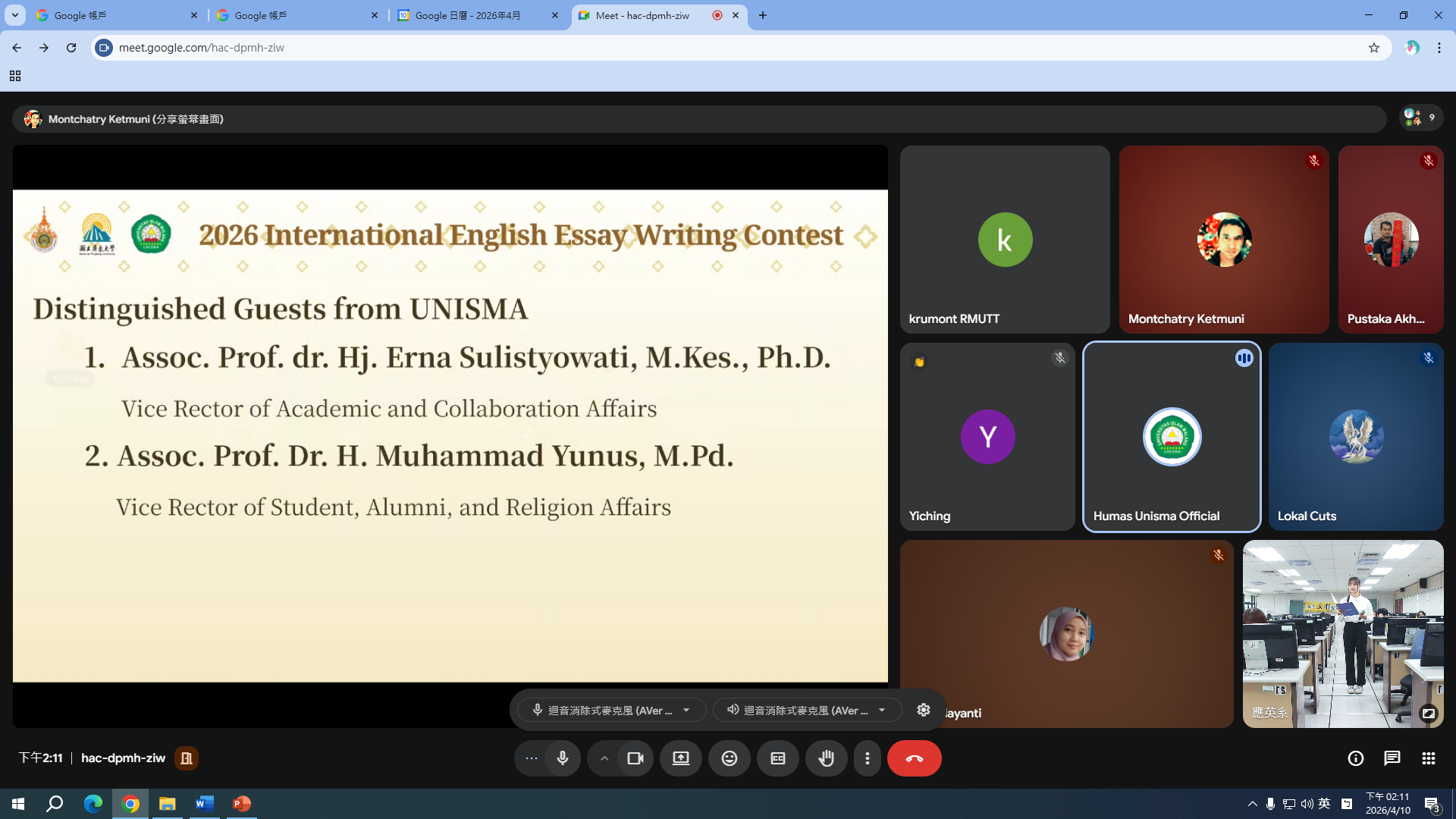Toggle the microphone button
This screenshot has height=819, width=1456.
click(562, 758)
